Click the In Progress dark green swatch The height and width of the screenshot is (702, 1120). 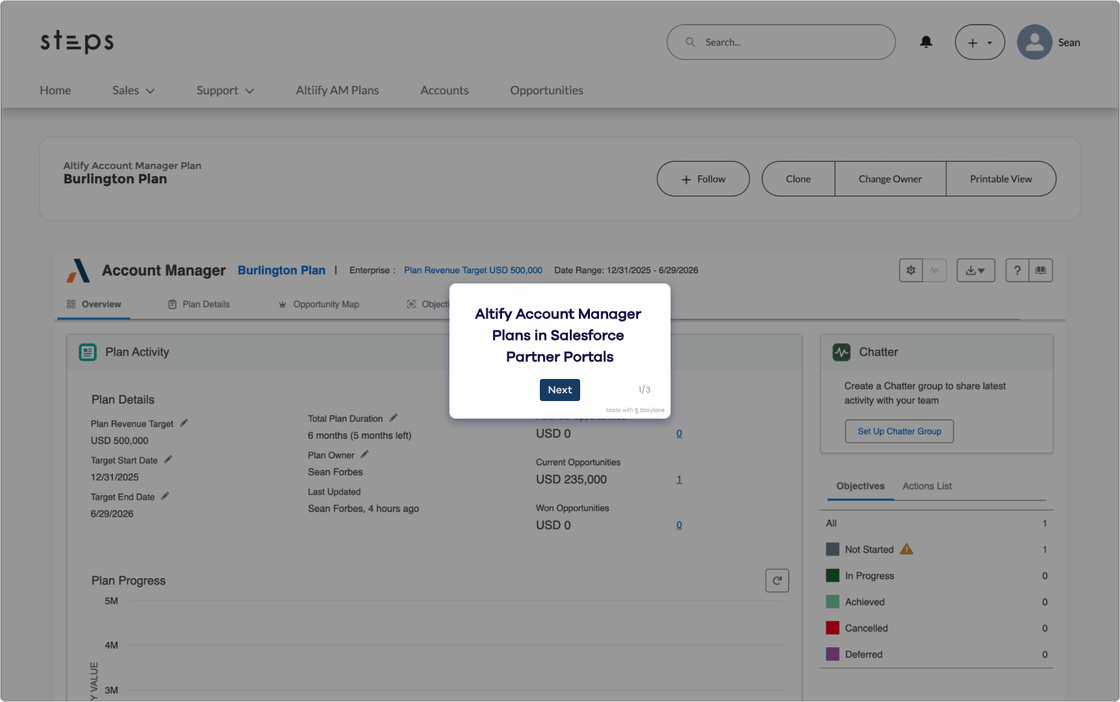pyautogui.click(x=833, y=576)
